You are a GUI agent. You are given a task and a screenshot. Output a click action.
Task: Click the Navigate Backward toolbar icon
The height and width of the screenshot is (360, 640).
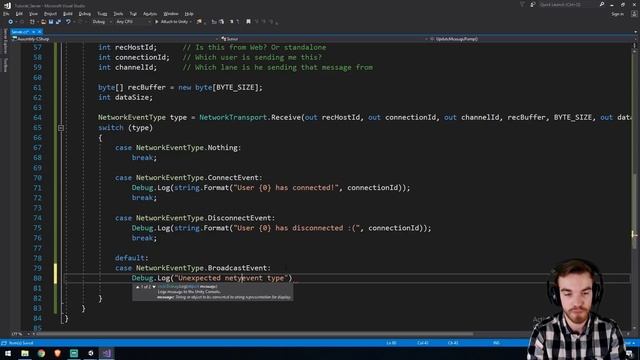[x=11, y=22]
